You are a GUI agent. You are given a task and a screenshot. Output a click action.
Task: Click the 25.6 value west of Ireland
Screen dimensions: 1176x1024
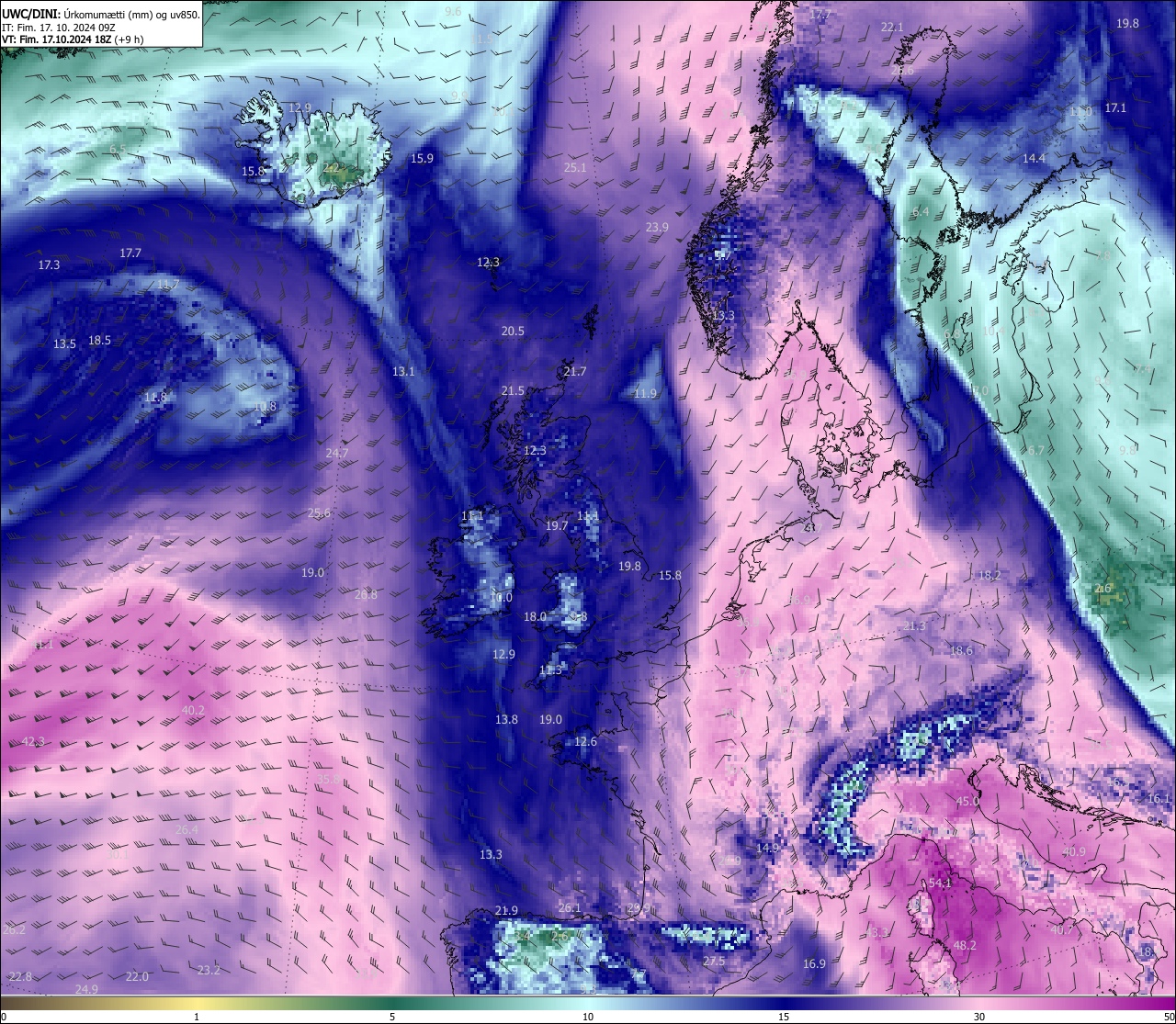(x=319, y=512)
